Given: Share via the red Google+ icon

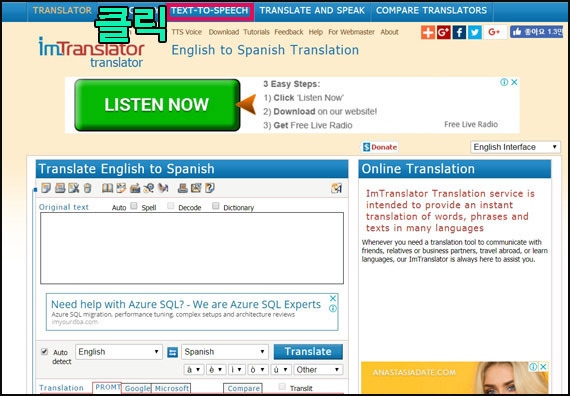Looking at the screenshot, I should tap(443, 32).
